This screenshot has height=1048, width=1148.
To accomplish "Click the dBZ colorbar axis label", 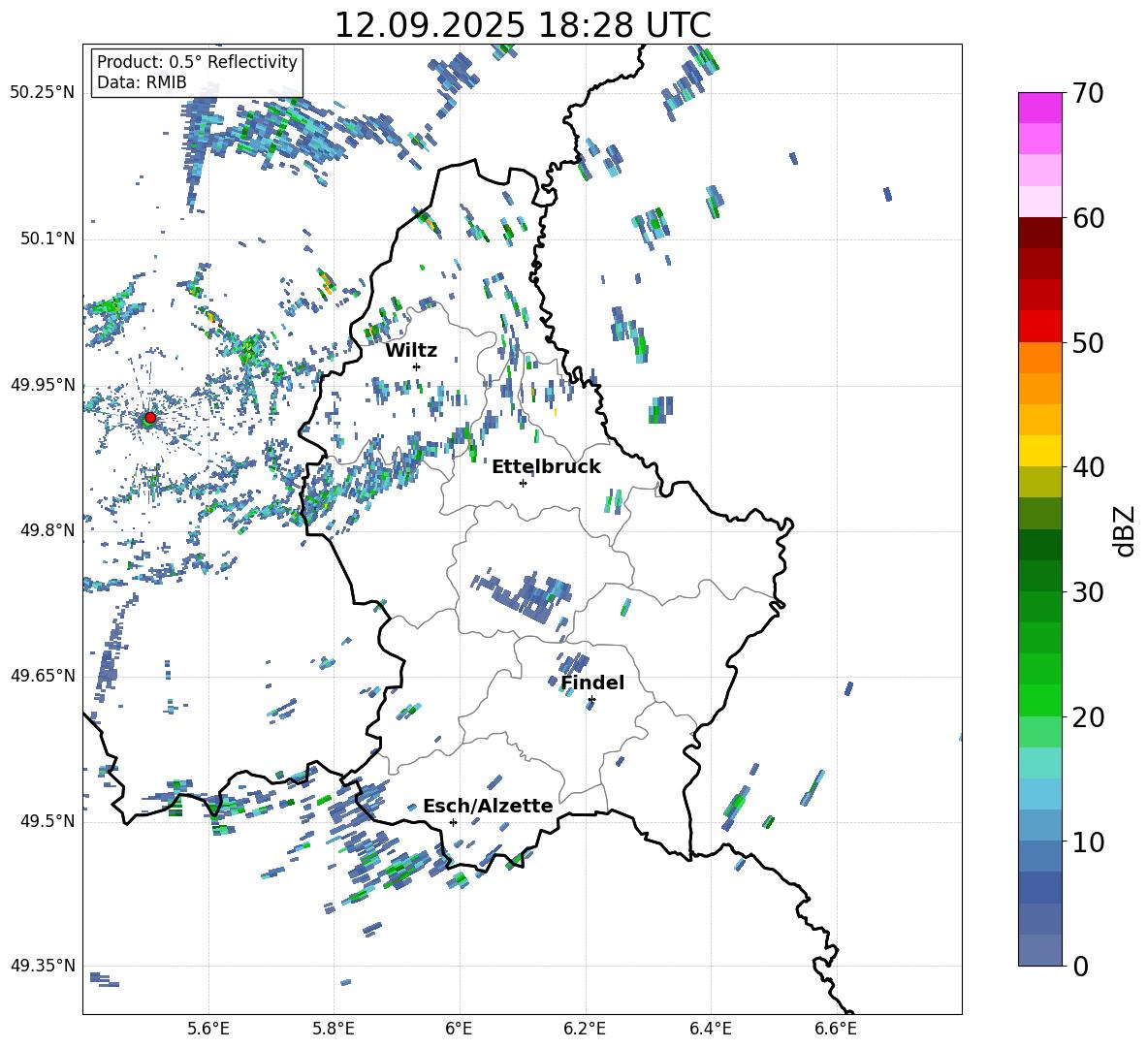I will [1125, 530].
